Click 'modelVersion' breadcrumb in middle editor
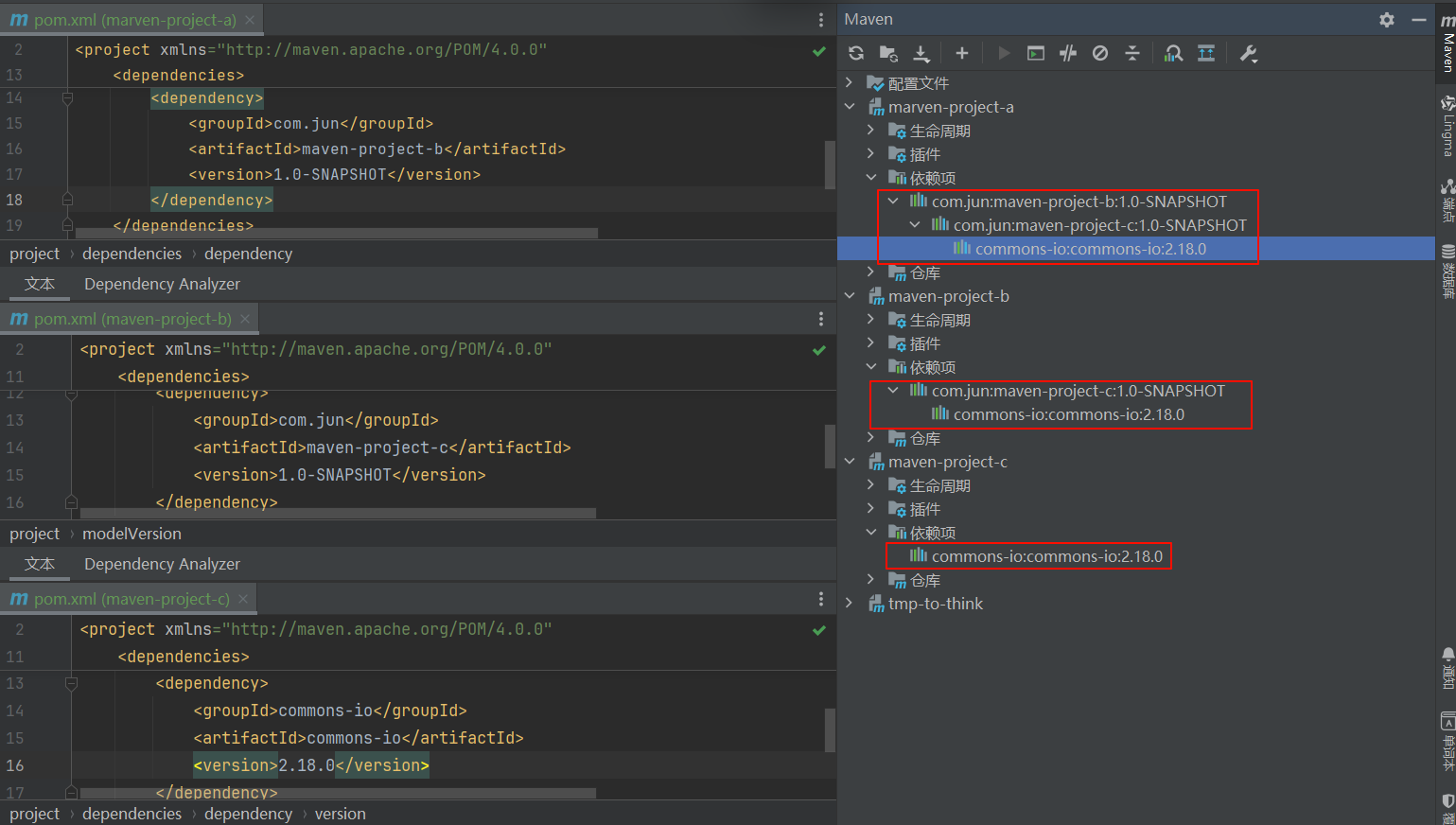The height and width of the screenshot is (825, 1456). 132,534
